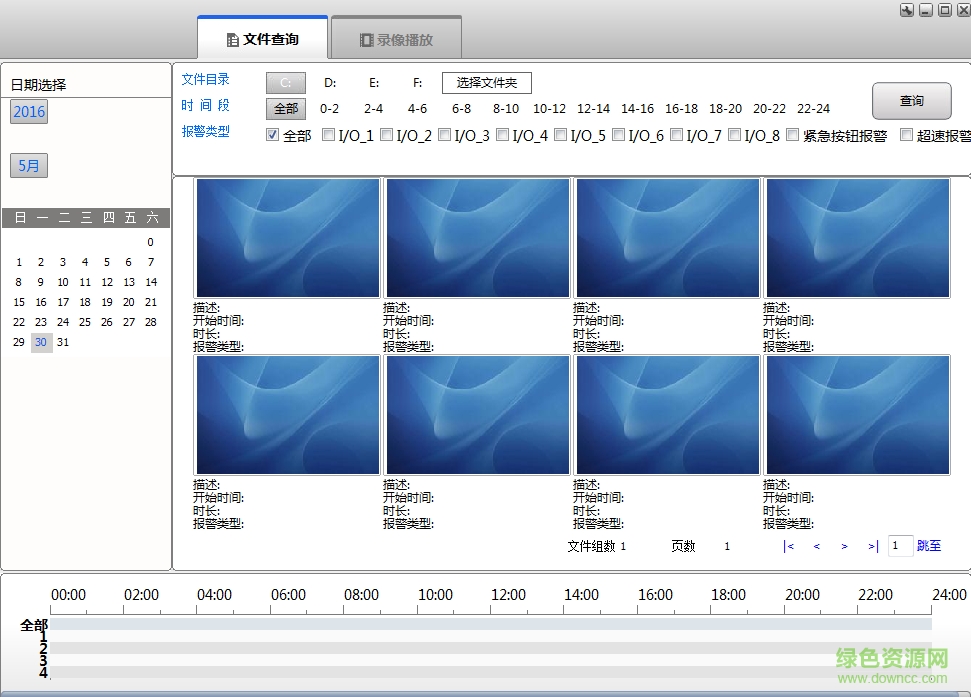Open the 2016 year selector

[28, 111]
